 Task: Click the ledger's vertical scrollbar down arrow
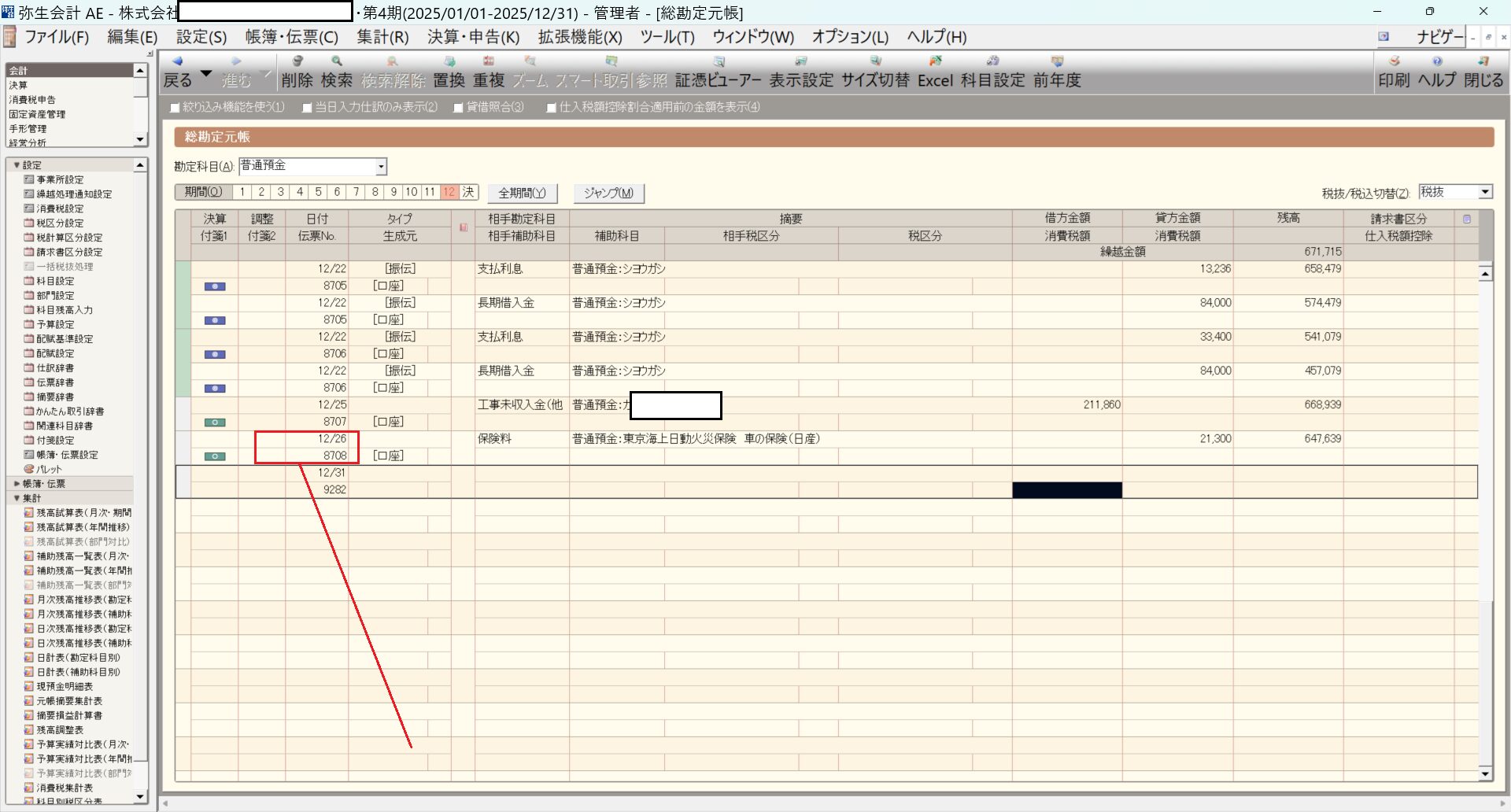(1485, 774)
